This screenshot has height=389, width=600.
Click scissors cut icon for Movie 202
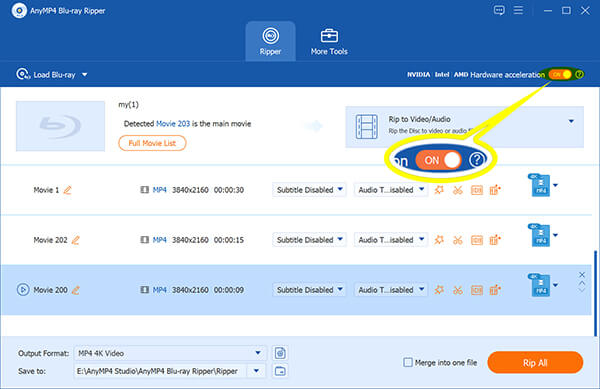pos(458,240)
